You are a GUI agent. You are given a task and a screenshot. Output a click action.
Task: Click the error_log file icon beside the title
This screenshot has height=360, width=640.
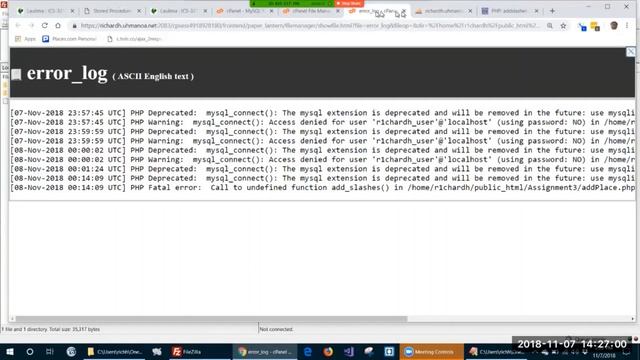[x=16, y=74]
